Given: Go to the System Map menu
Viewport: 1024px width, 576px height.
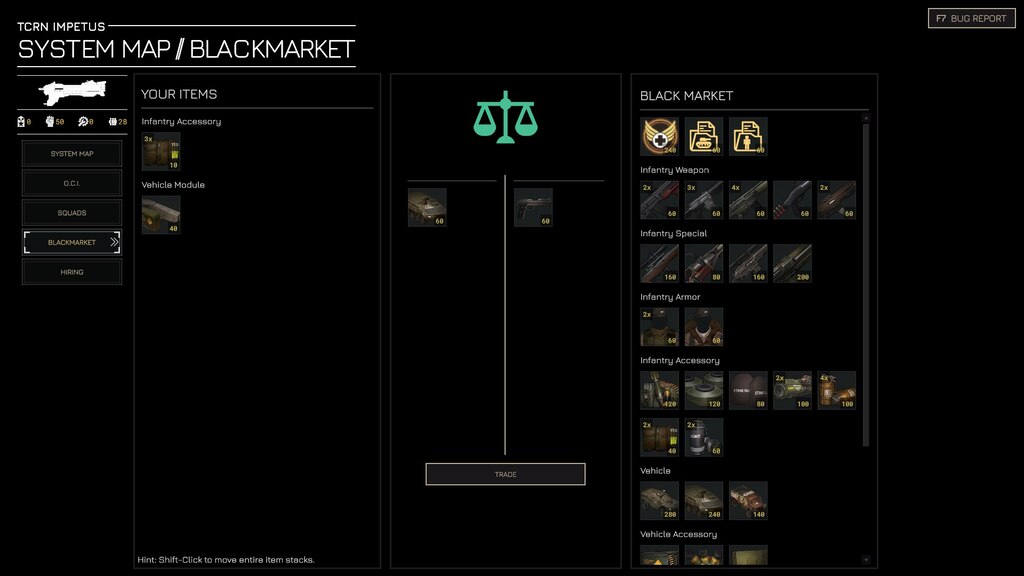Looking at the screenshot, I should tap(72, 153).
